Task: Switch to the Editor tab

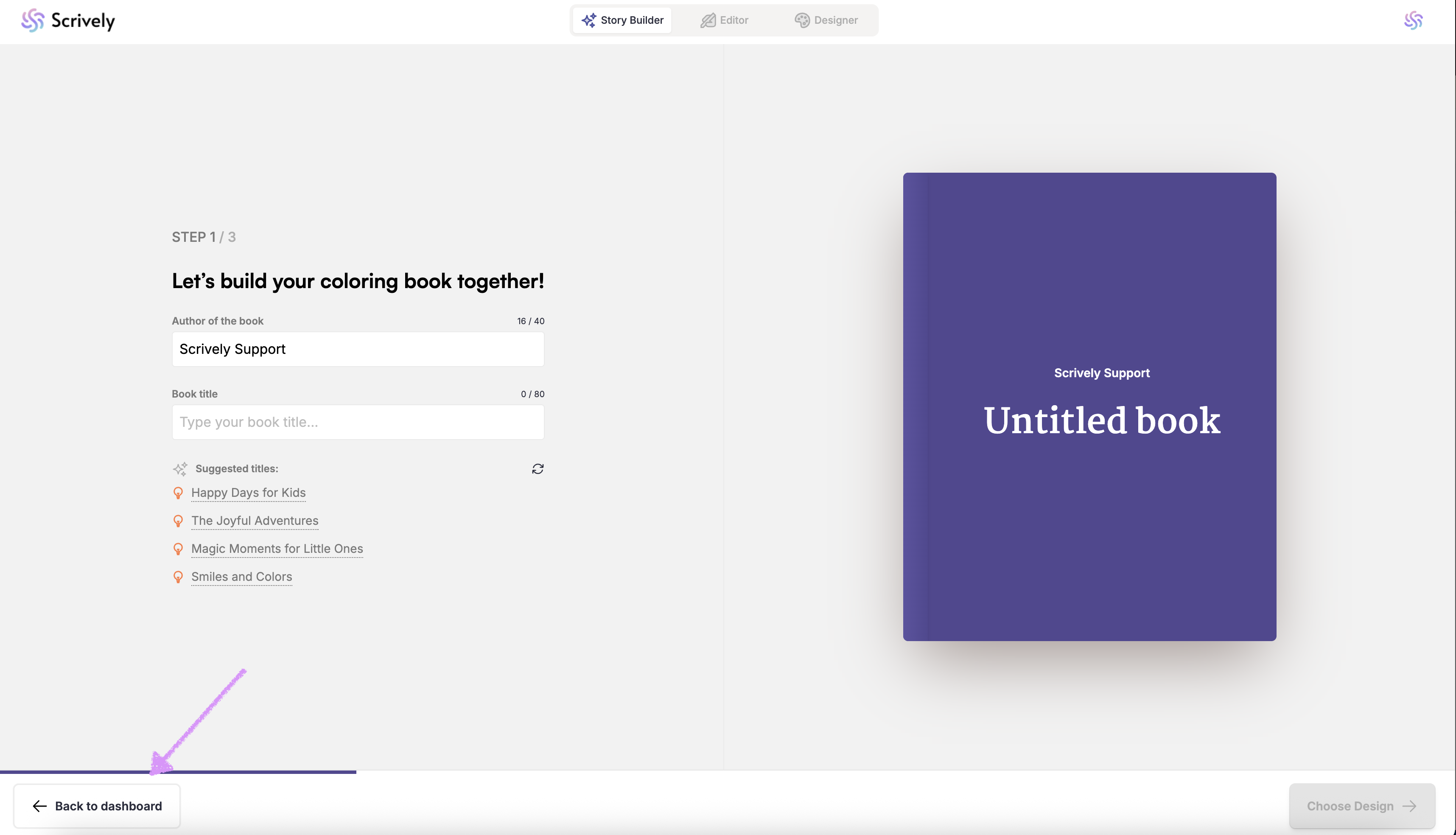Action: 724,20
